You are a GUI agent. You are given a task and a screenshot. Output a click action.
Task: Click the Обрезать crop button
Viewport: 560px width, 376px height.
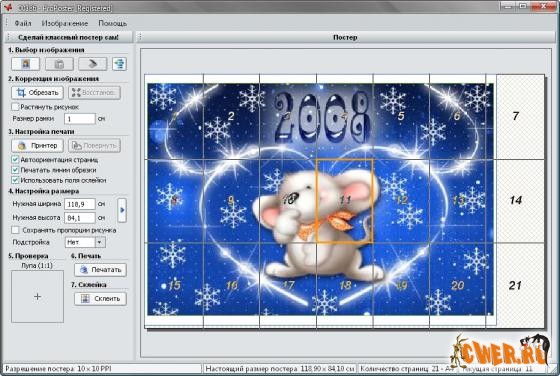click(x=37, y=92)
